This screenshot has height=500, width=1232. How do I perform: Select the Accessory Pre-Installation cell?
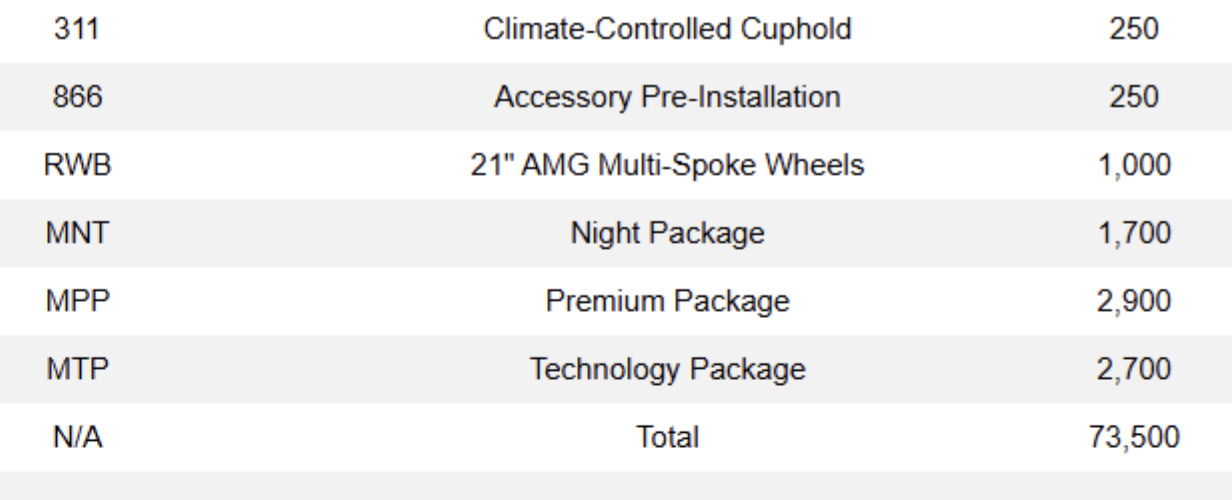point(667,97)
